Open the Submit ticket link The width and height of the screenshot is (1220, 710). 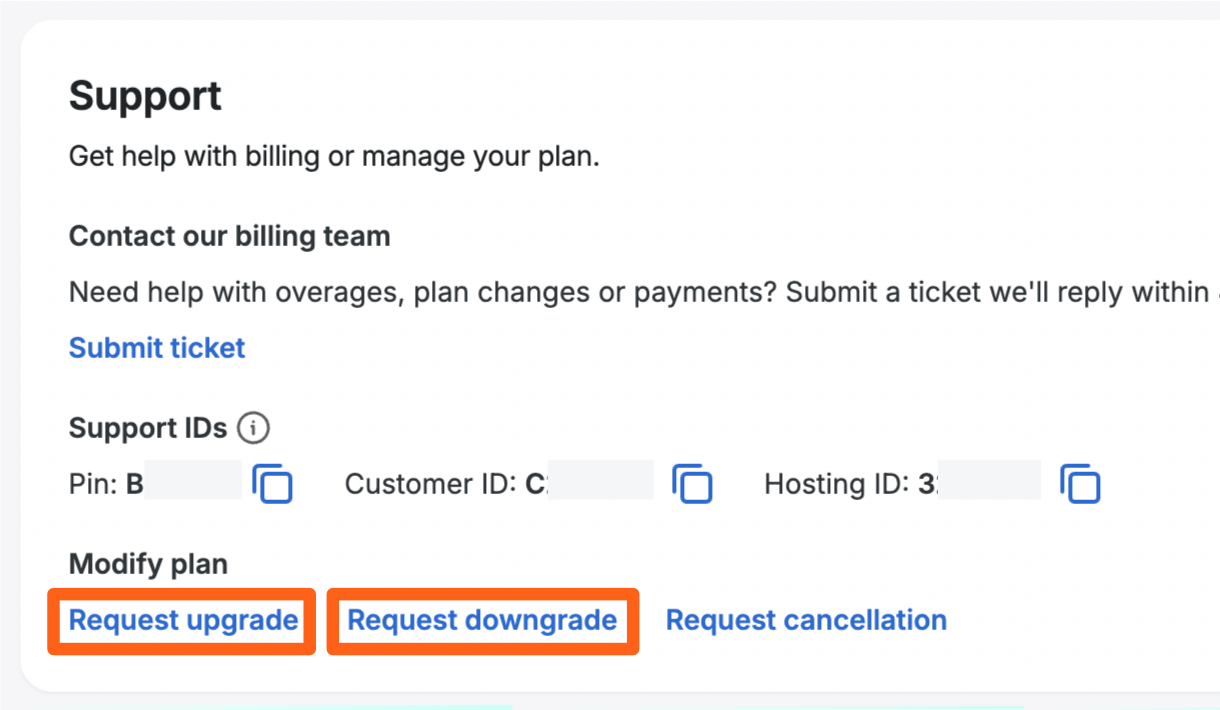(157, 348)
